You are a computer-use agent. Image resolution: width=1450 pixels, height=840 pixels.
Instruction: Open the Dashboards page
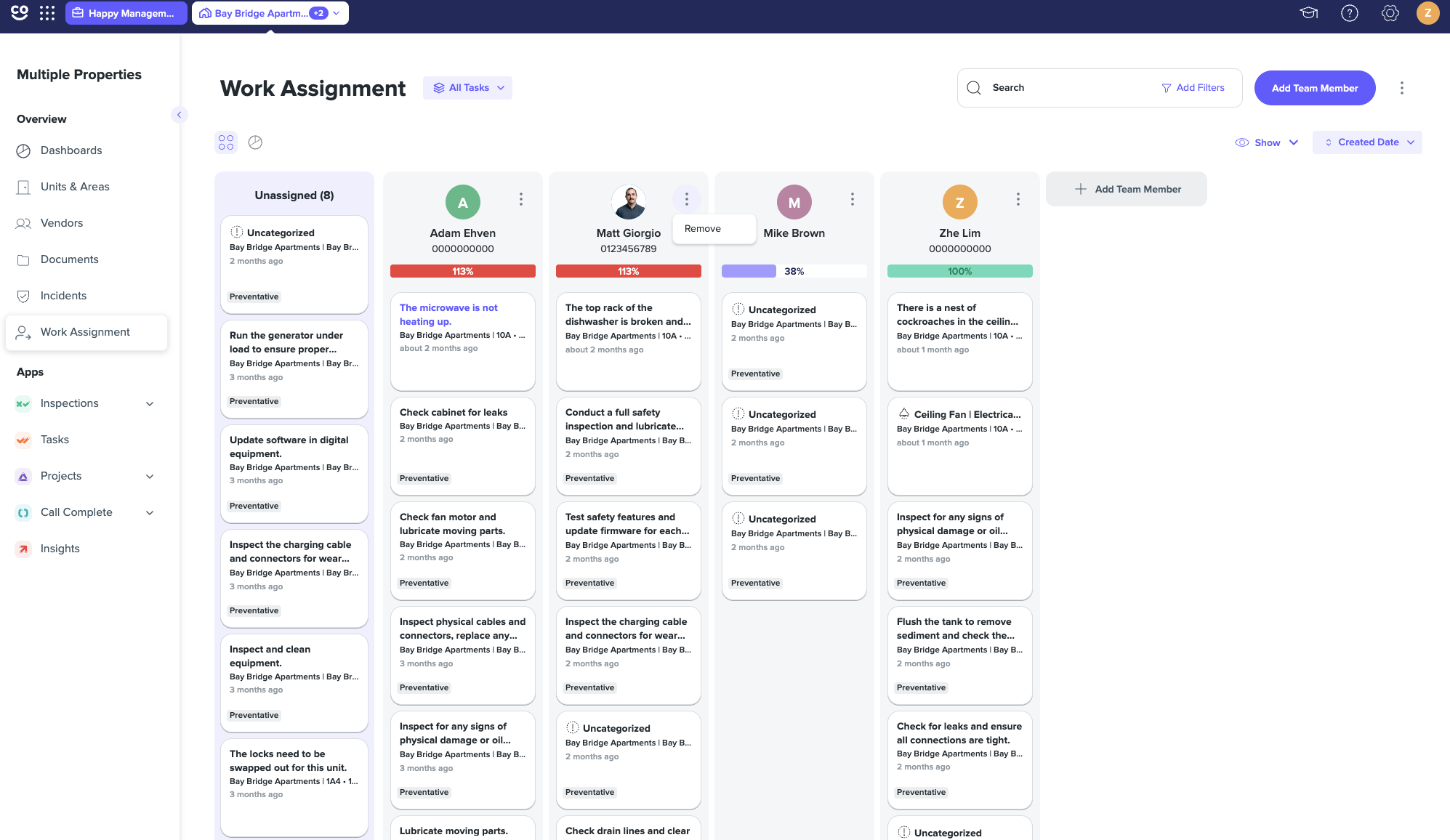71,150
